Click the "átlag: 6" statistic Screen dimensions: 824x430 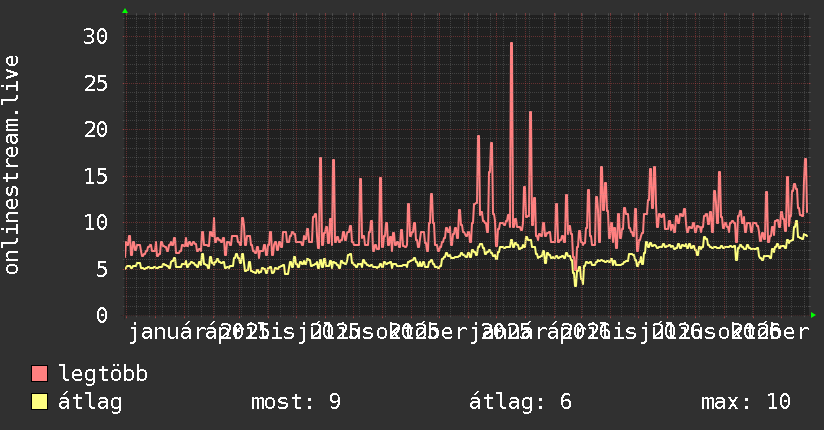point(520,402)
